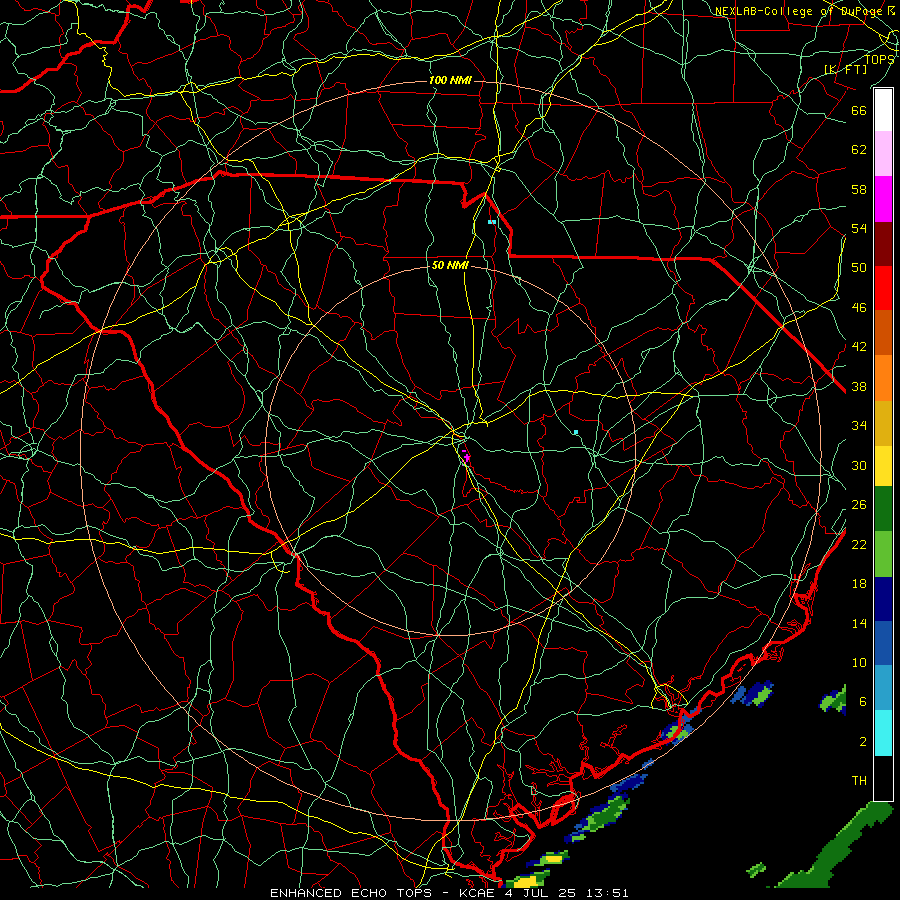
Task: Select the cyan swatch in the legend
Action: tap(883, 733)
